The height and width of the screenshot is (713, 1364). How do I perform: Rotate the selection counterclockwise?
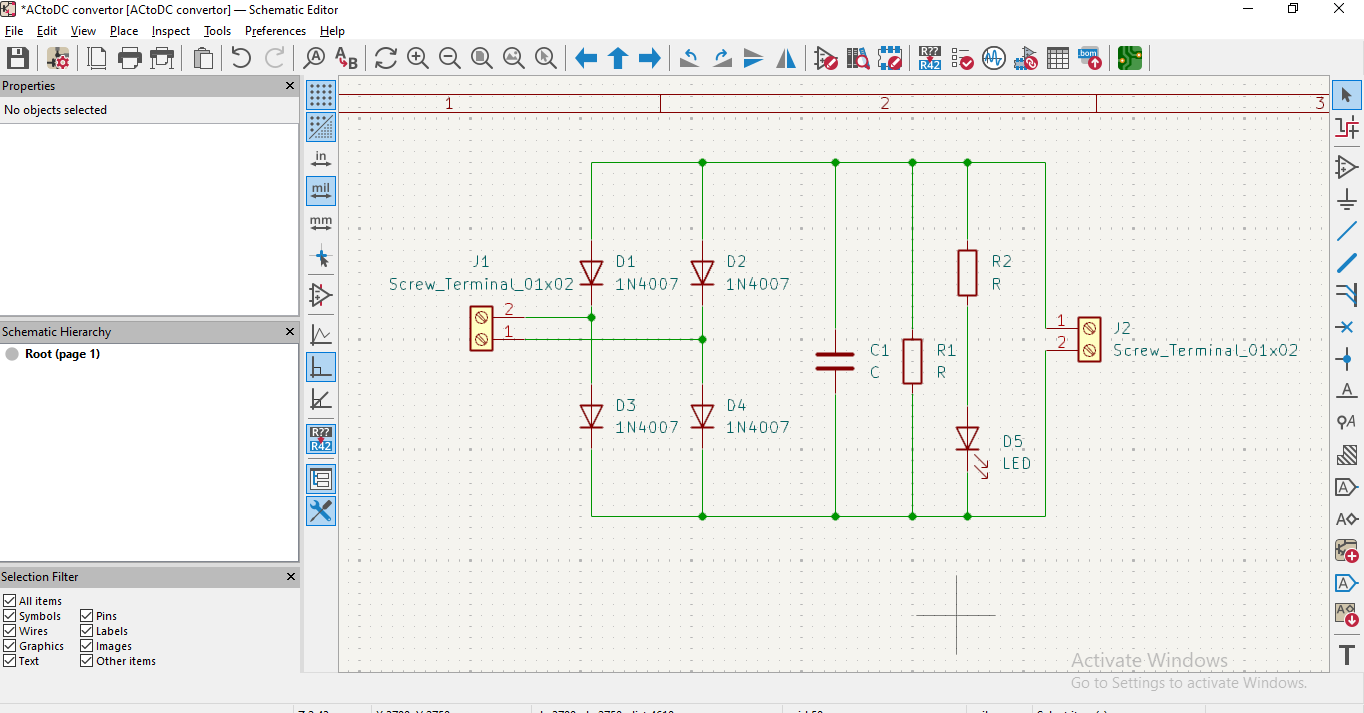click(689, 58)
